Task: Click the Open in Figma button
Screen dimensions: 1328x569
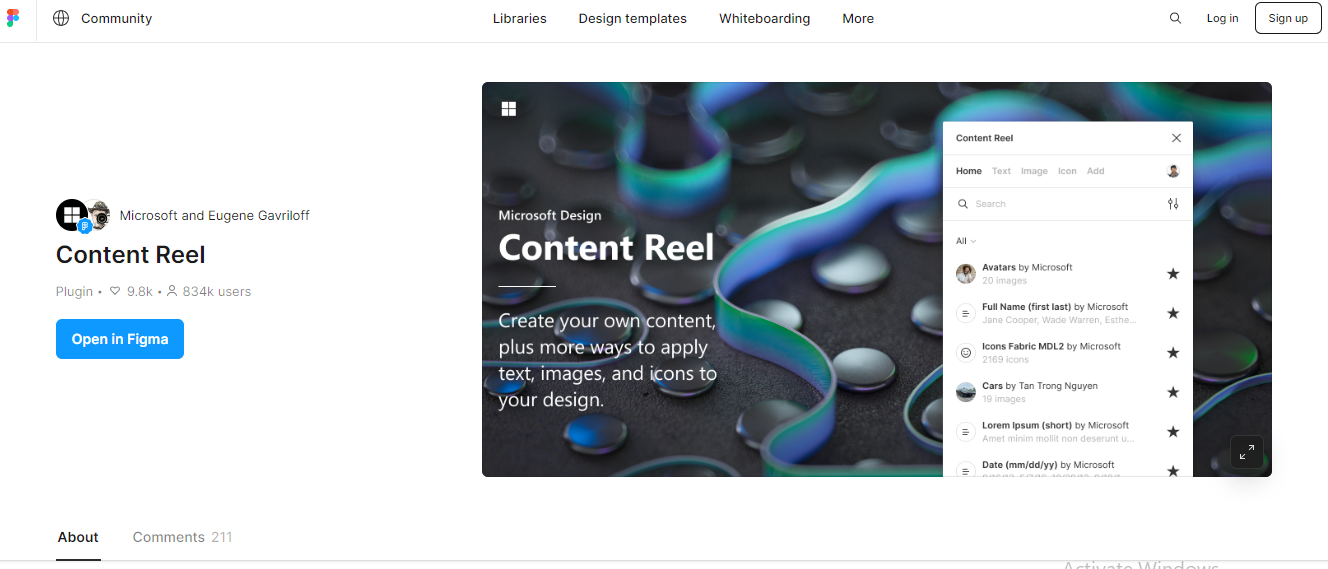Action: tap(120, 339)
